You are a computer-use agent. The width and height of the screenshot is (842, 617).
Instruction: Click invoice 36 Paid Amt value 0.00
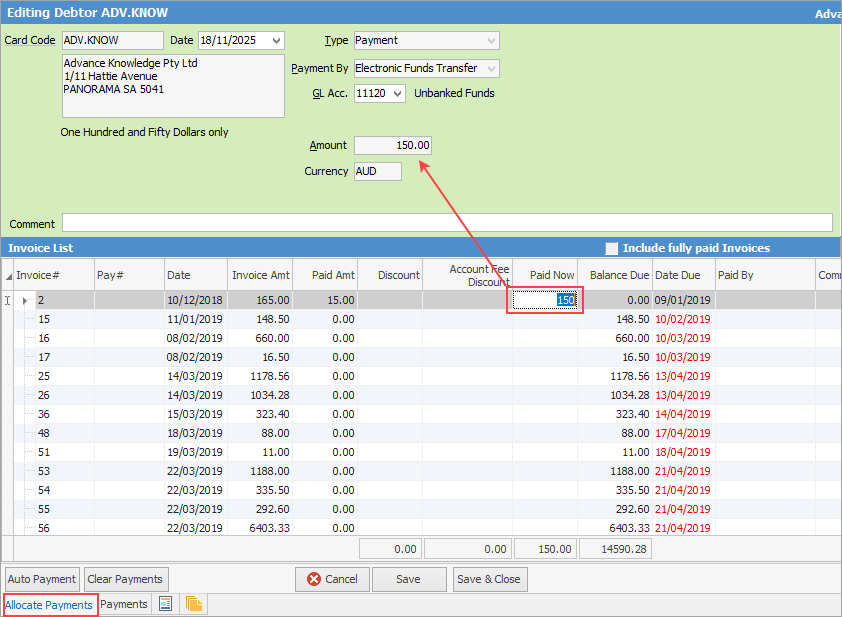343,415
